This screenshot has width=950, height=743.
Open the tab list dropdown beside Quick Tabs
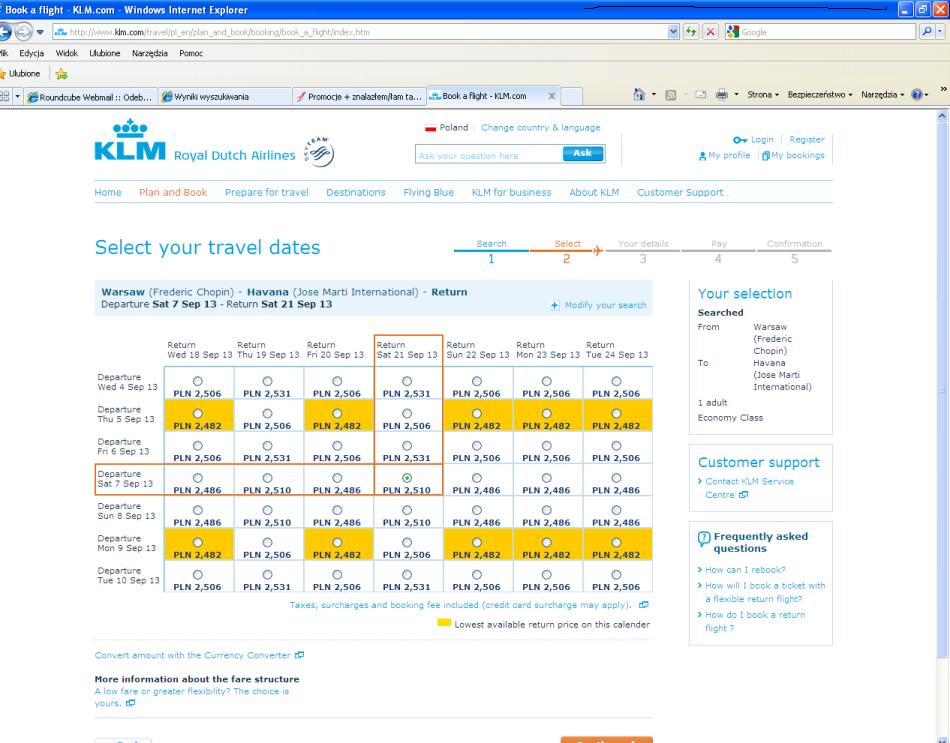click(18, 96)
